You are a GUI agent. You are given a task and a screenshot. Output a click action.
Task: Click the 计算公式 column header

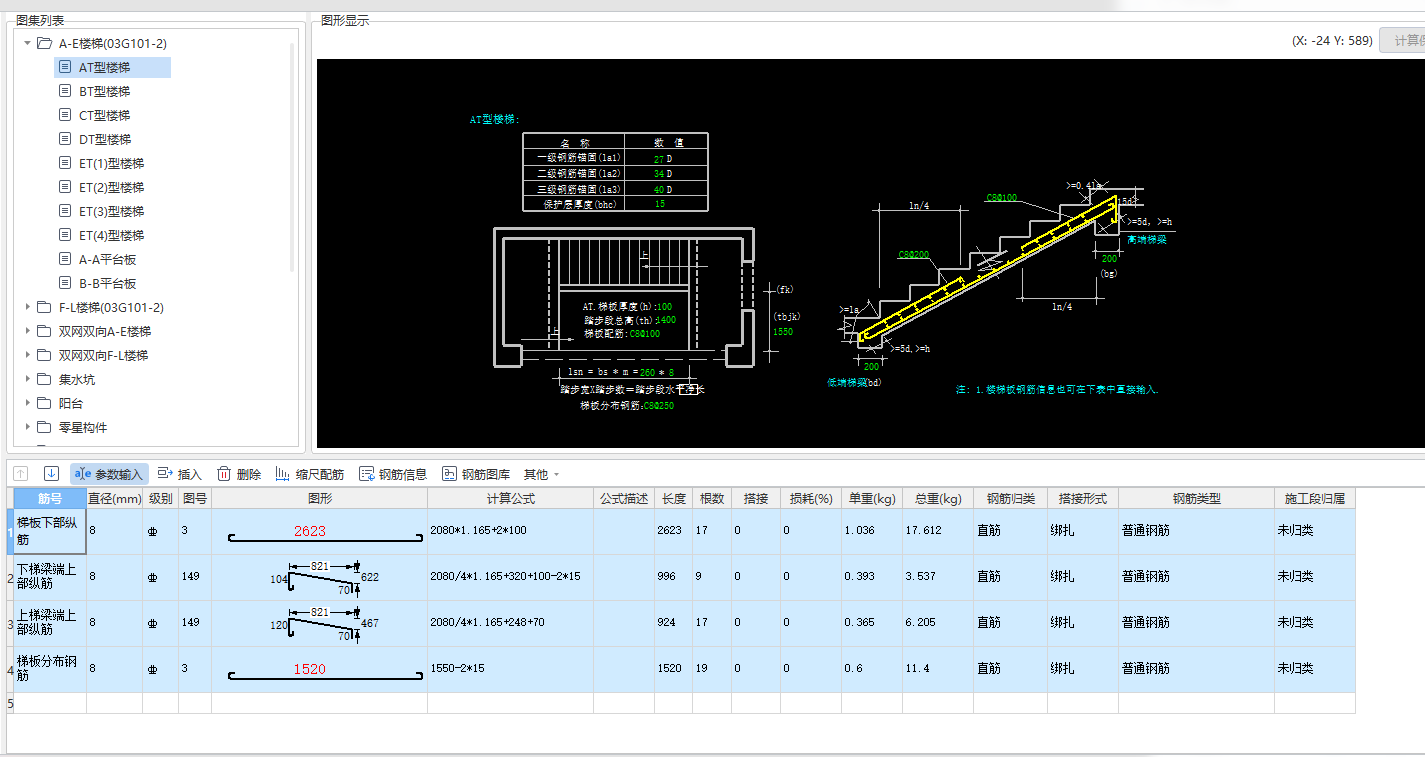[x=510, y=498]
